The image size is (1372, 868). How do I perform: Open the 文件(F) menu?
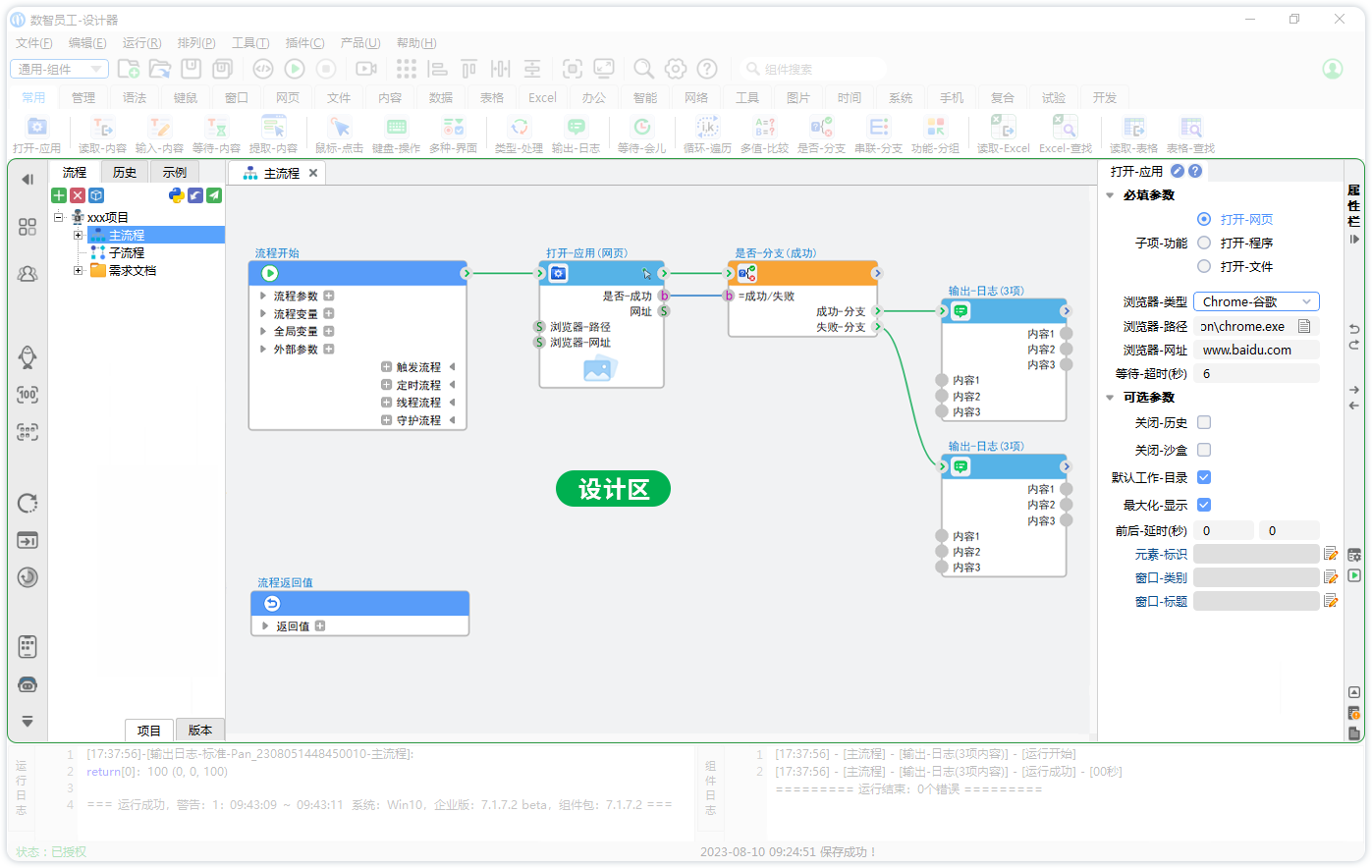(x=34, y=43)
